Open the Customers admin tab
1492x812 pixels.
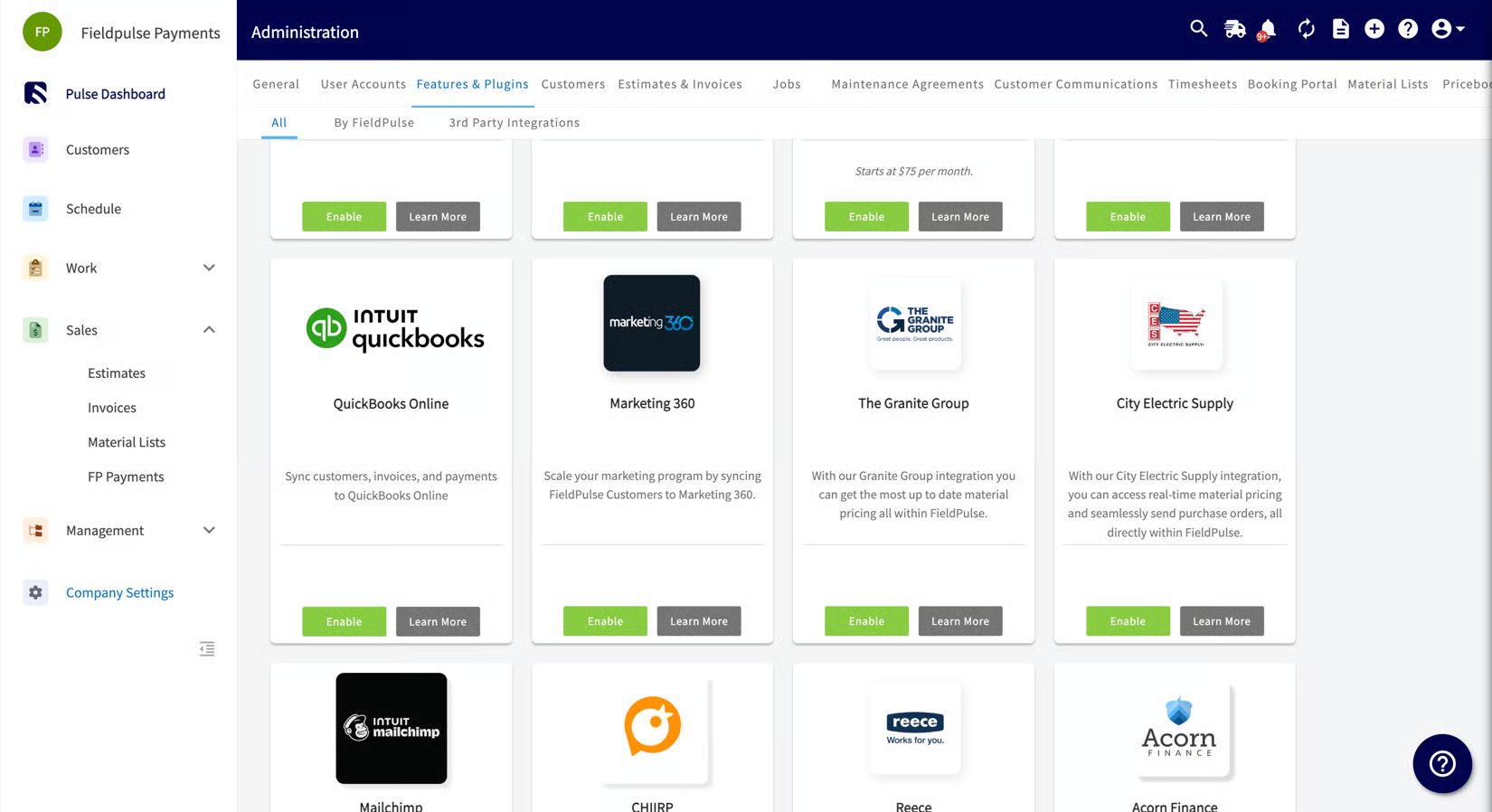pyautogui.click(x=573, y=84)
